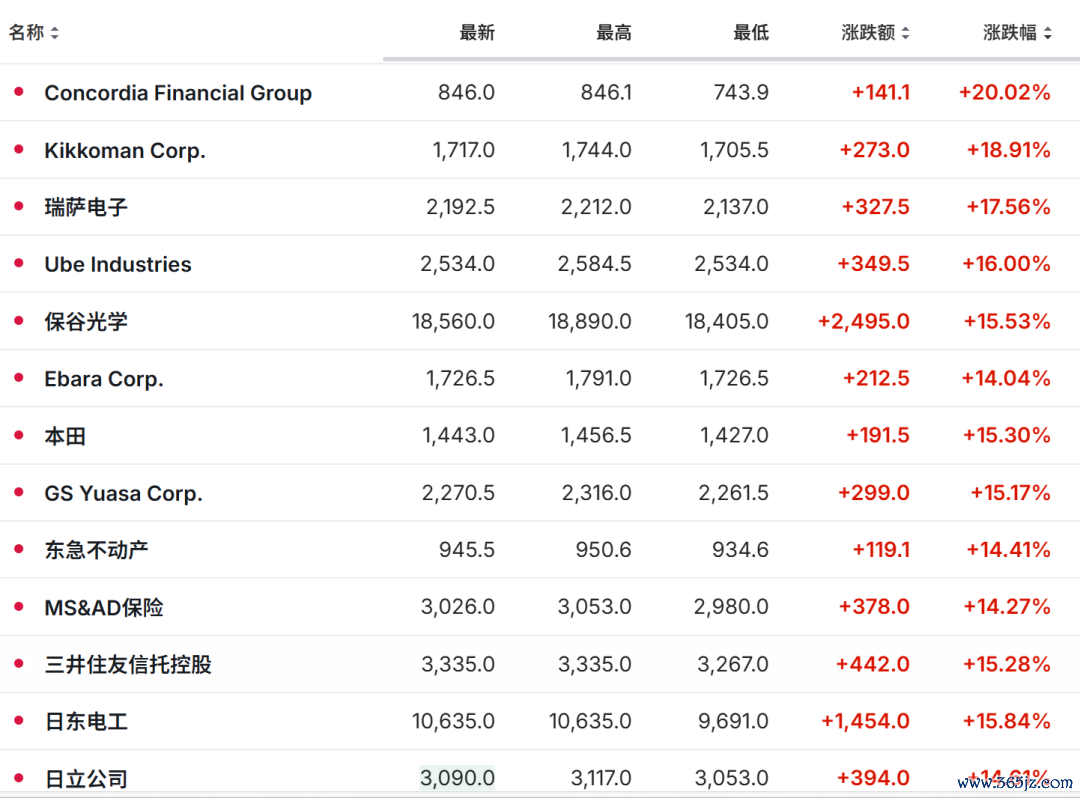
Task: Open the Ebara Corp. stock link
Action: click(x=104, y=379)
